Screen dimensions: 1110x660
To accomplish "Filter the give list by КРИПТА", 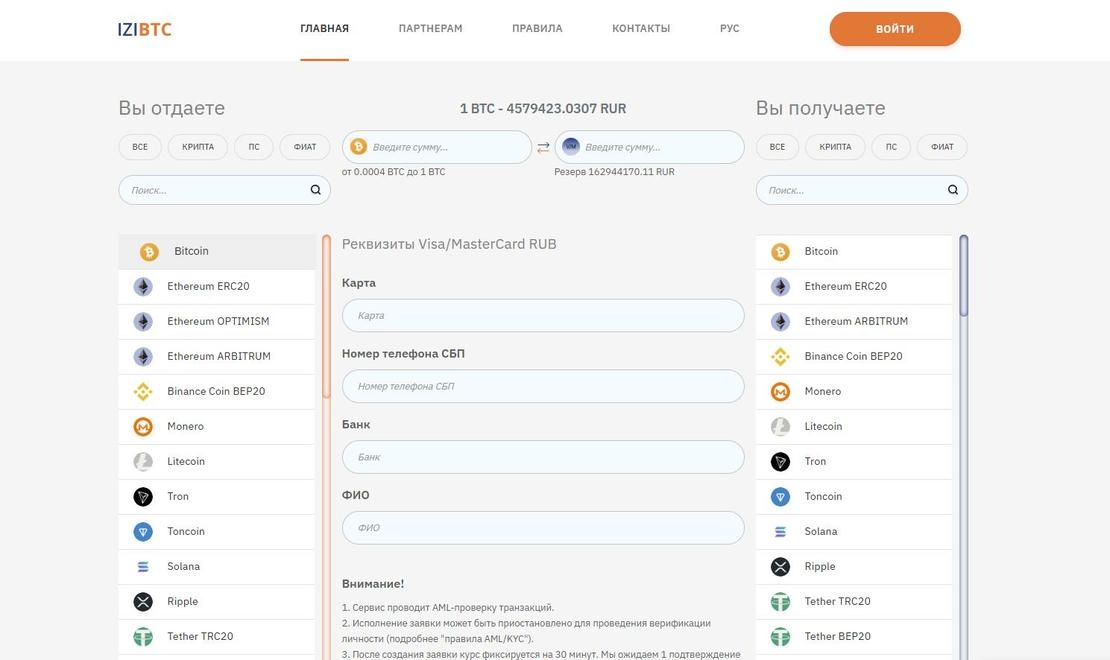I will pyautogui.click(x=198, y=147).
